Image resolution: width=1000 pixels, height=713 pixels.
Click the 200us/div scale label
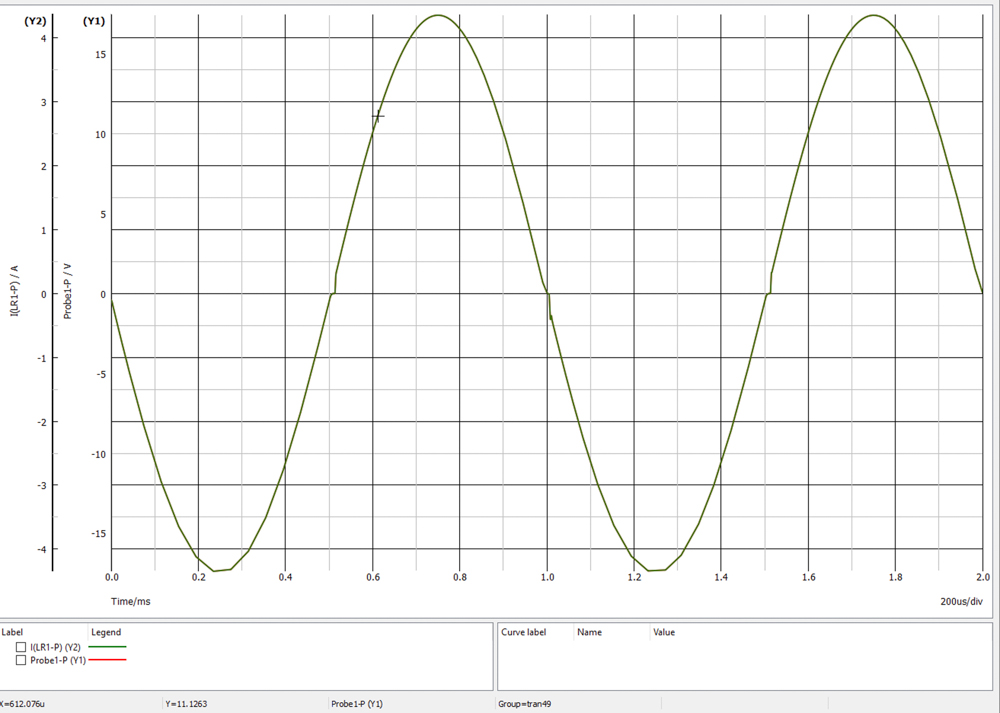pyautogui.click(x=961, y=601)
